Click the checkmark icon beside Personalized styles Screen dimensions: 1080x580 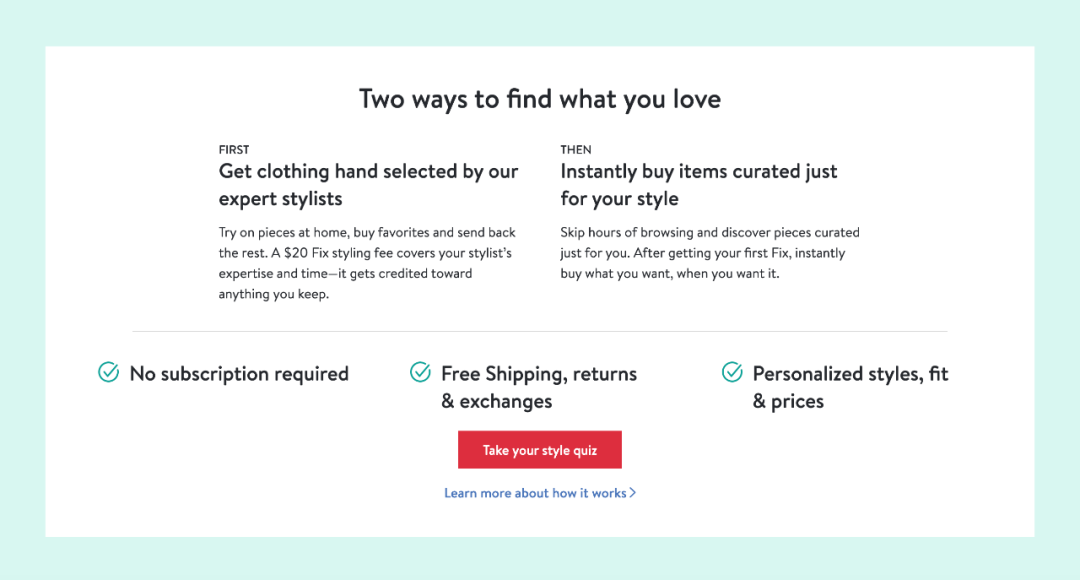(732, 373)
